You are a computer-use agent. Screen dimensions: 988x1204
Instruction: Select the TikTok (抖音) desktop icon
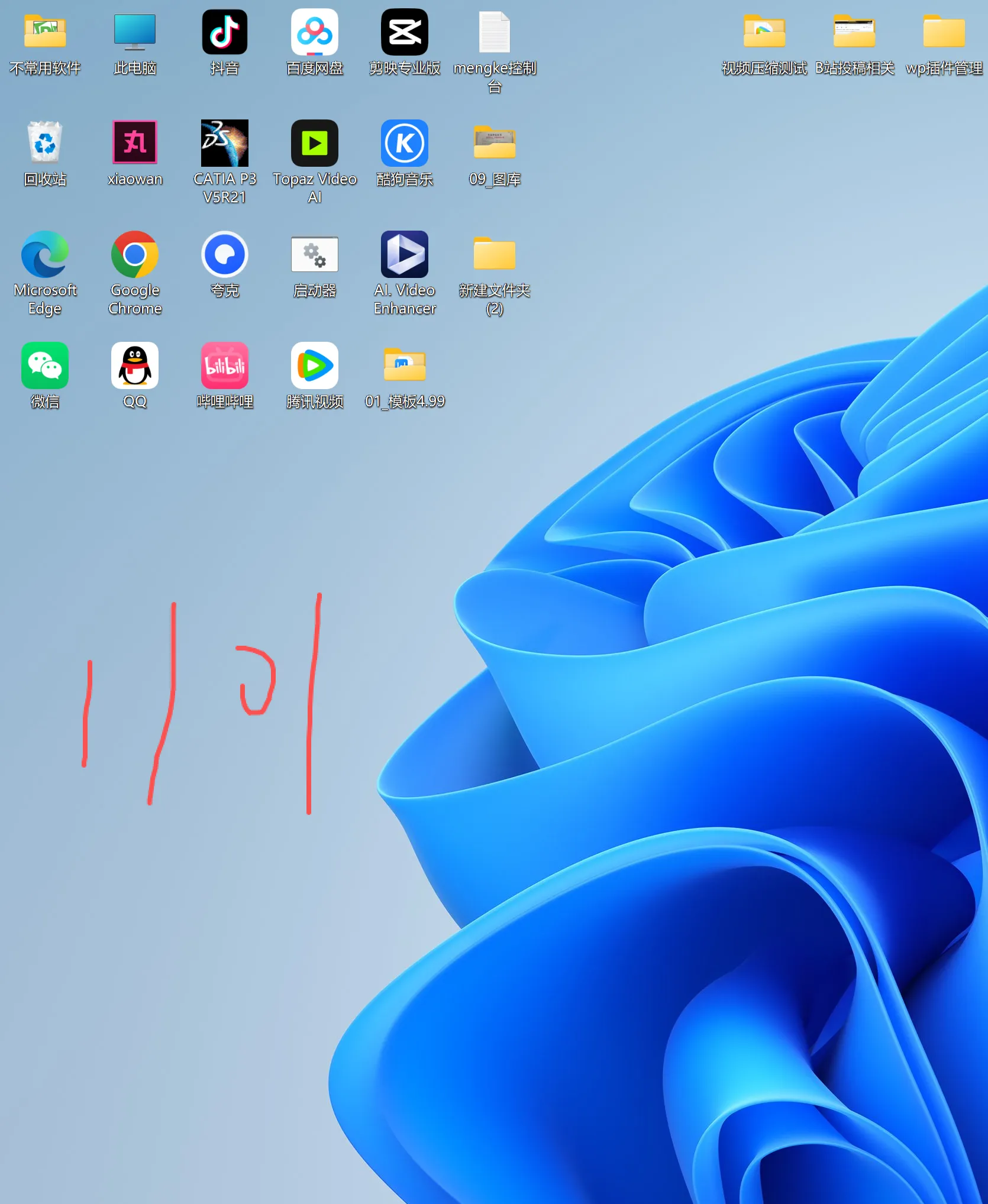click(224, 32)
